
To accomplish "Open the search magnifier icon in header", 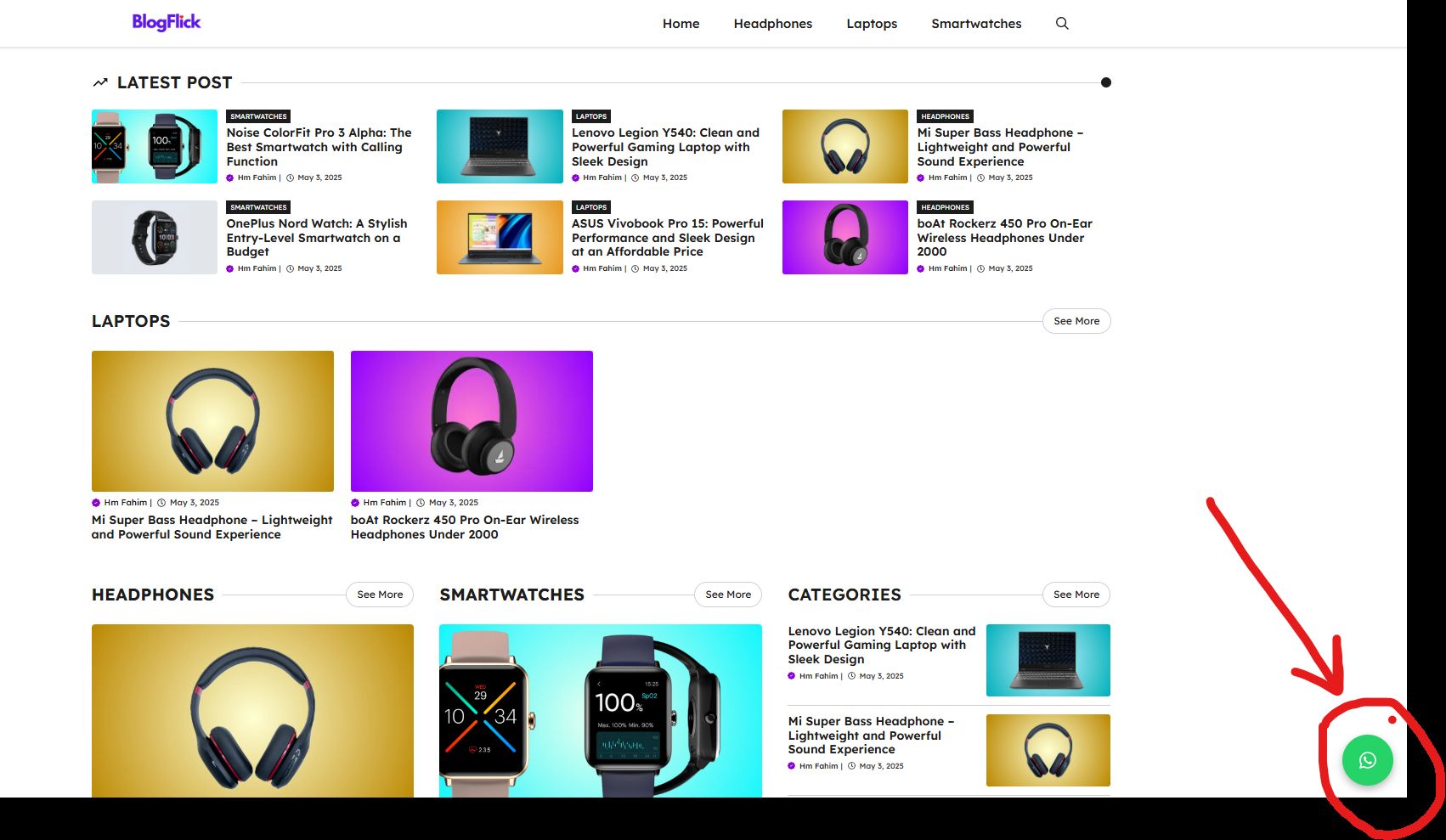I will 1062,24.
